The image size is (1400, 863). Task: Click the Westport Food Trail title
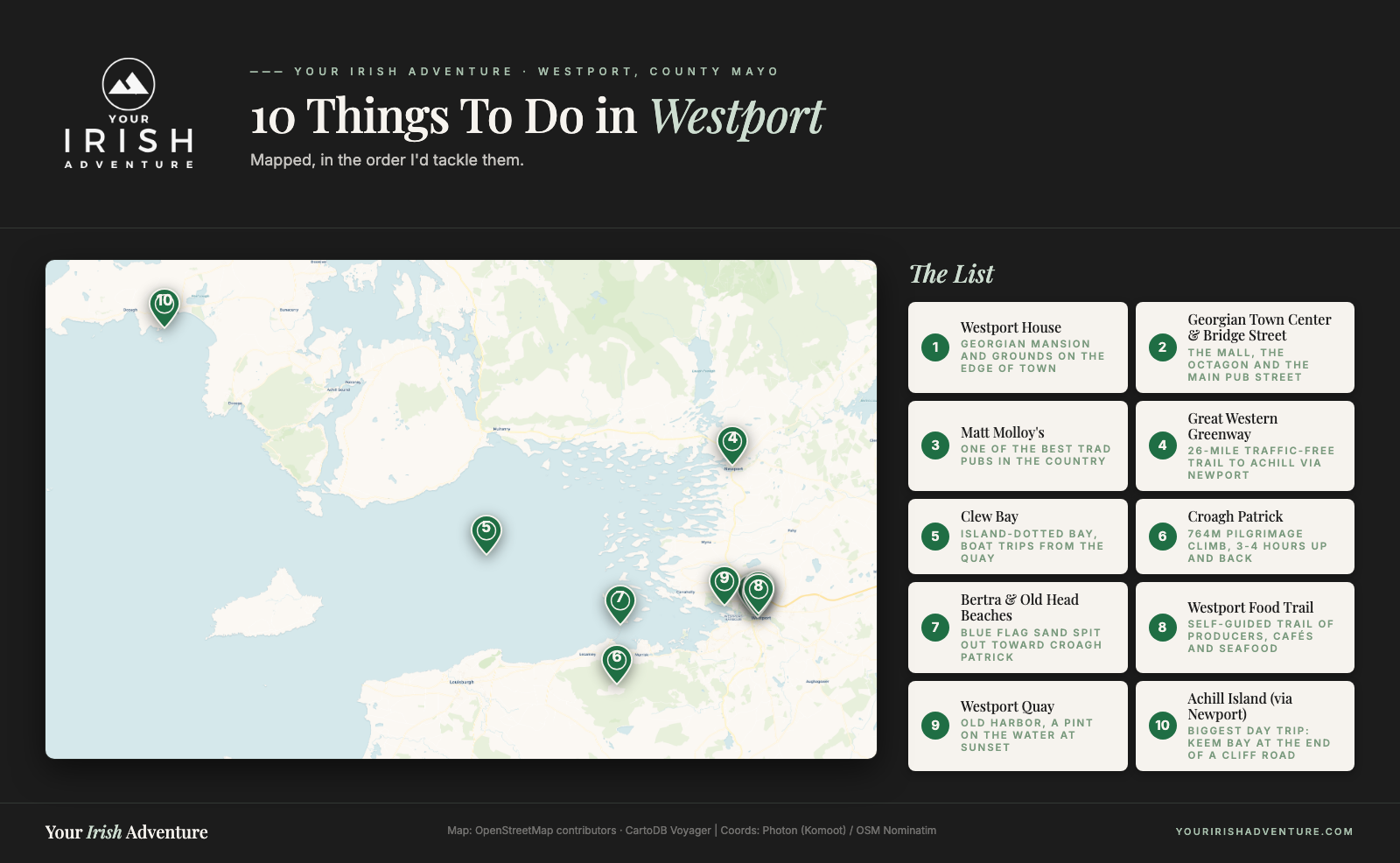tap(1250, 607)
